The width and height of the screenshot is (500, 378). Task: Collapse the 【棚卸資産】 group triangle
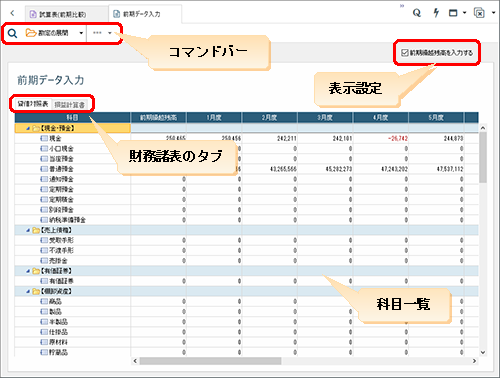coord(28,292)
